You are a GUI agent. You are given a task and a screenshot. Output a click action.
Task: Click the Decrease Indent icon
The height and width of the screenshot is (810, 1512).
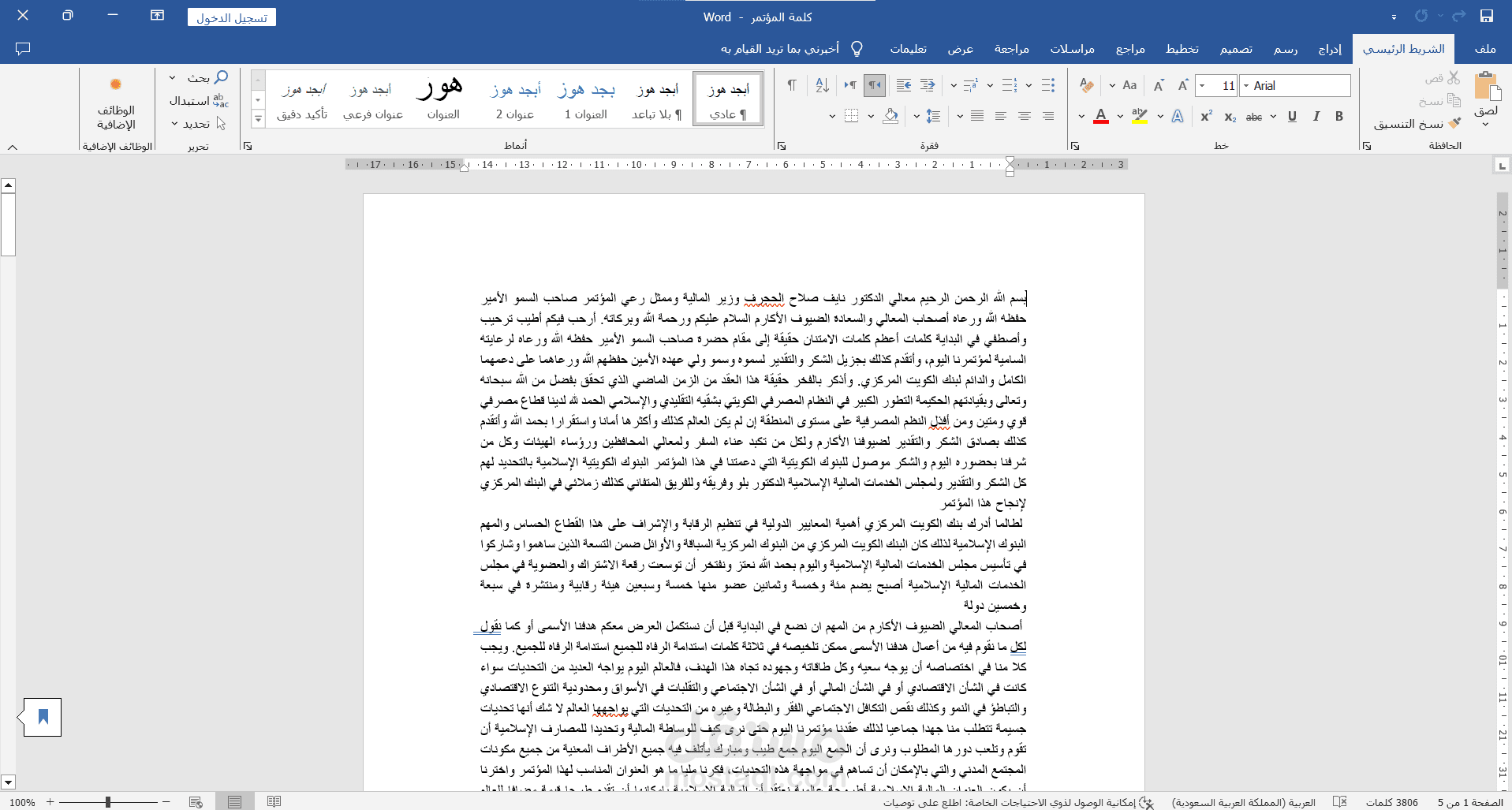928,85
